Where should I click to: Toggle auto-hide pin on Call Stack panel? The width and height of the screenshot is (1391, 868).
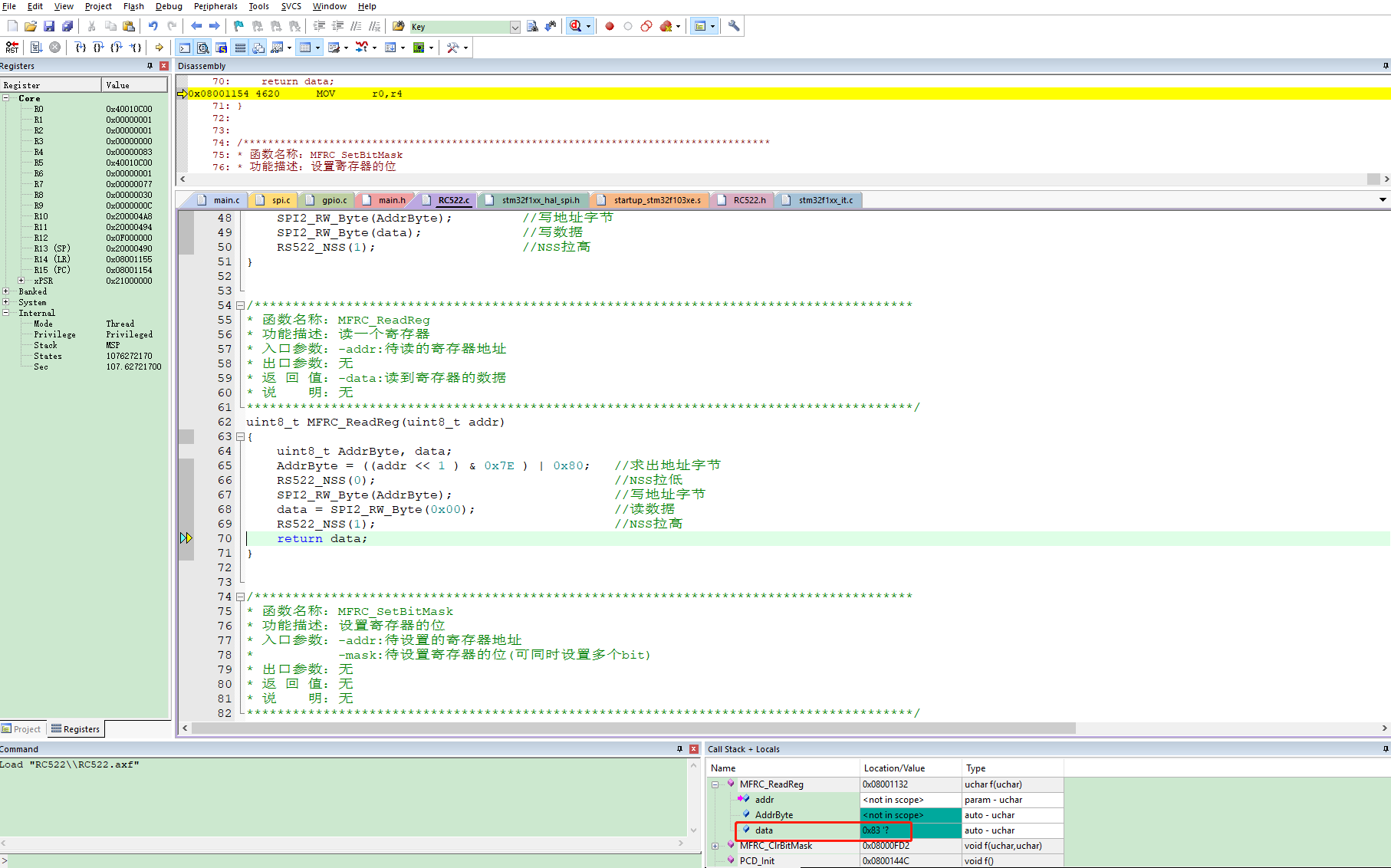pos(1385,749)
